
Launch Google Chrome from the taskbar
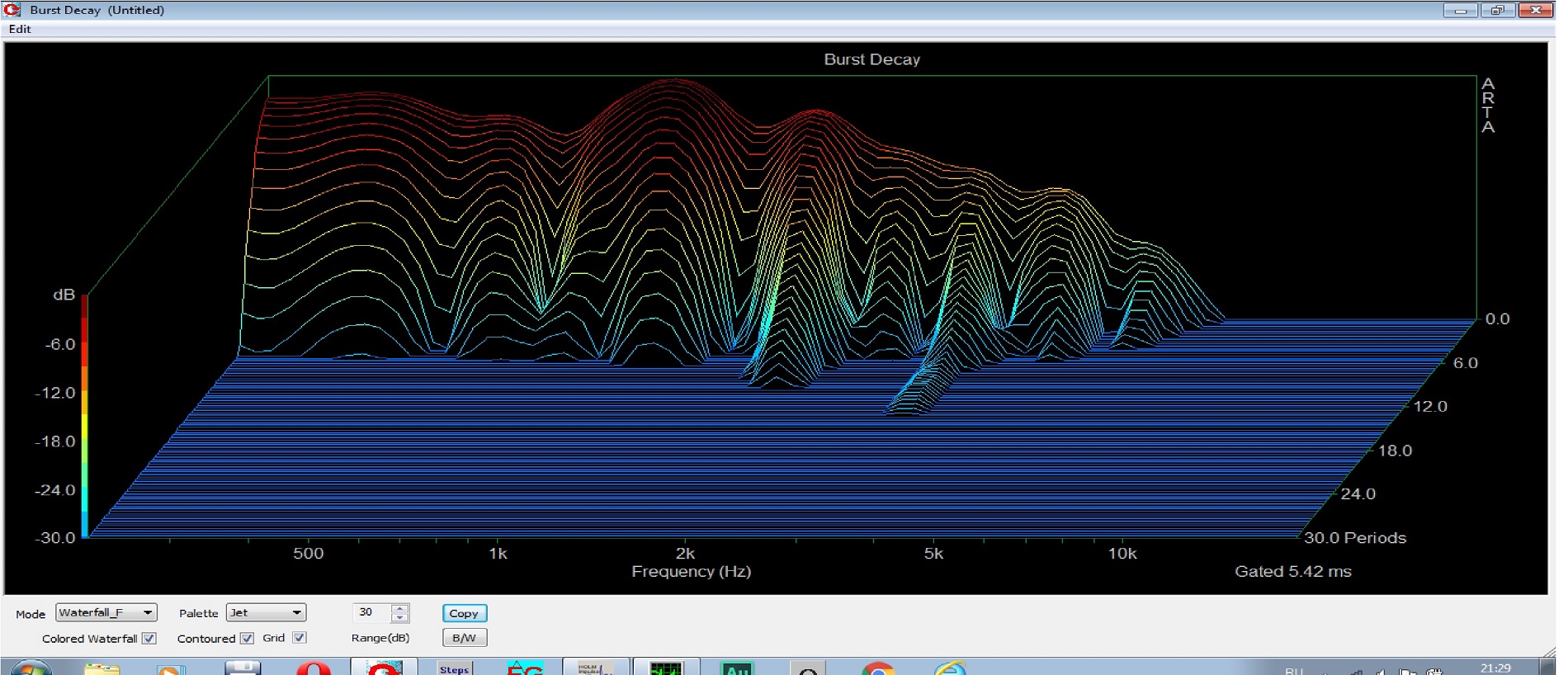click(x=878, y=668)
